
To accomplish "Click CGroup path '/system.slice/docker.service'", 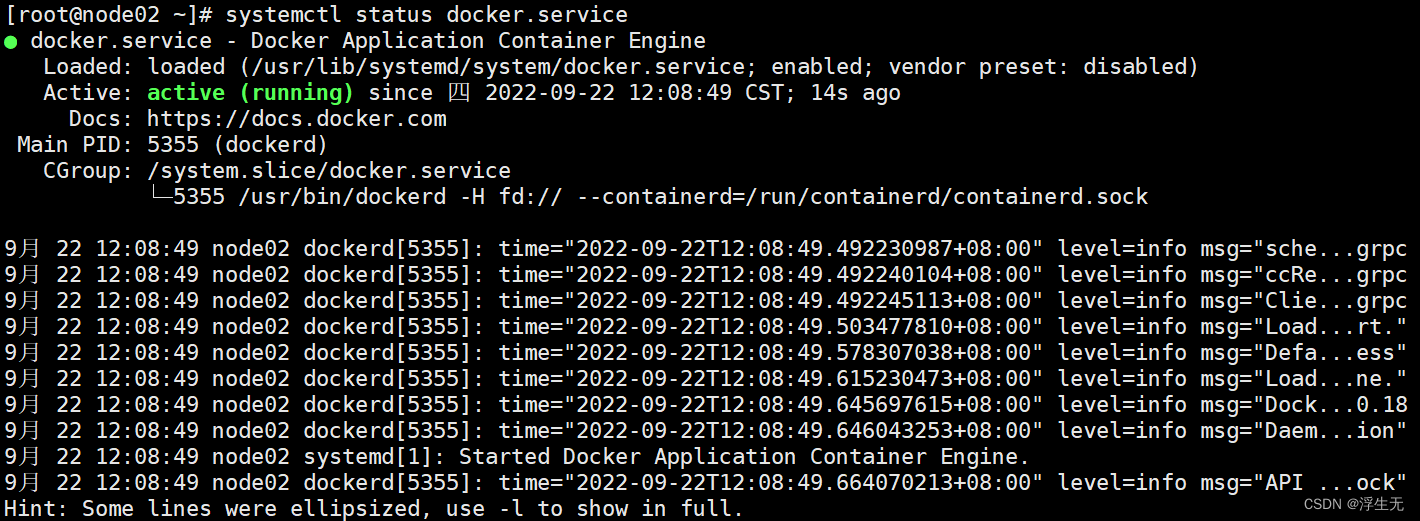I will click(x=329, y=171).
